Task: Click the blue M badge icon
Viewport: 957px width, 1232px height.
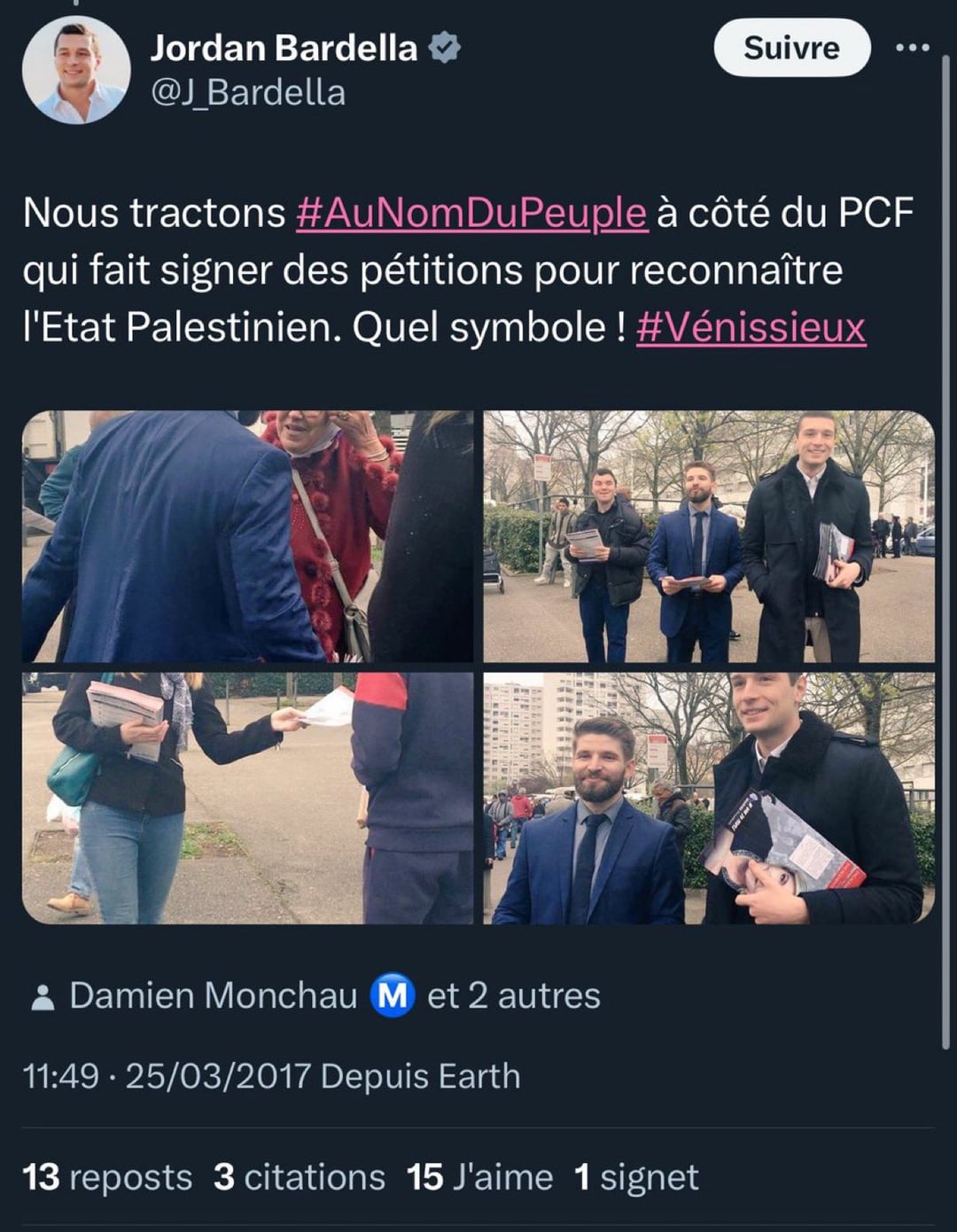Action: 392,995
